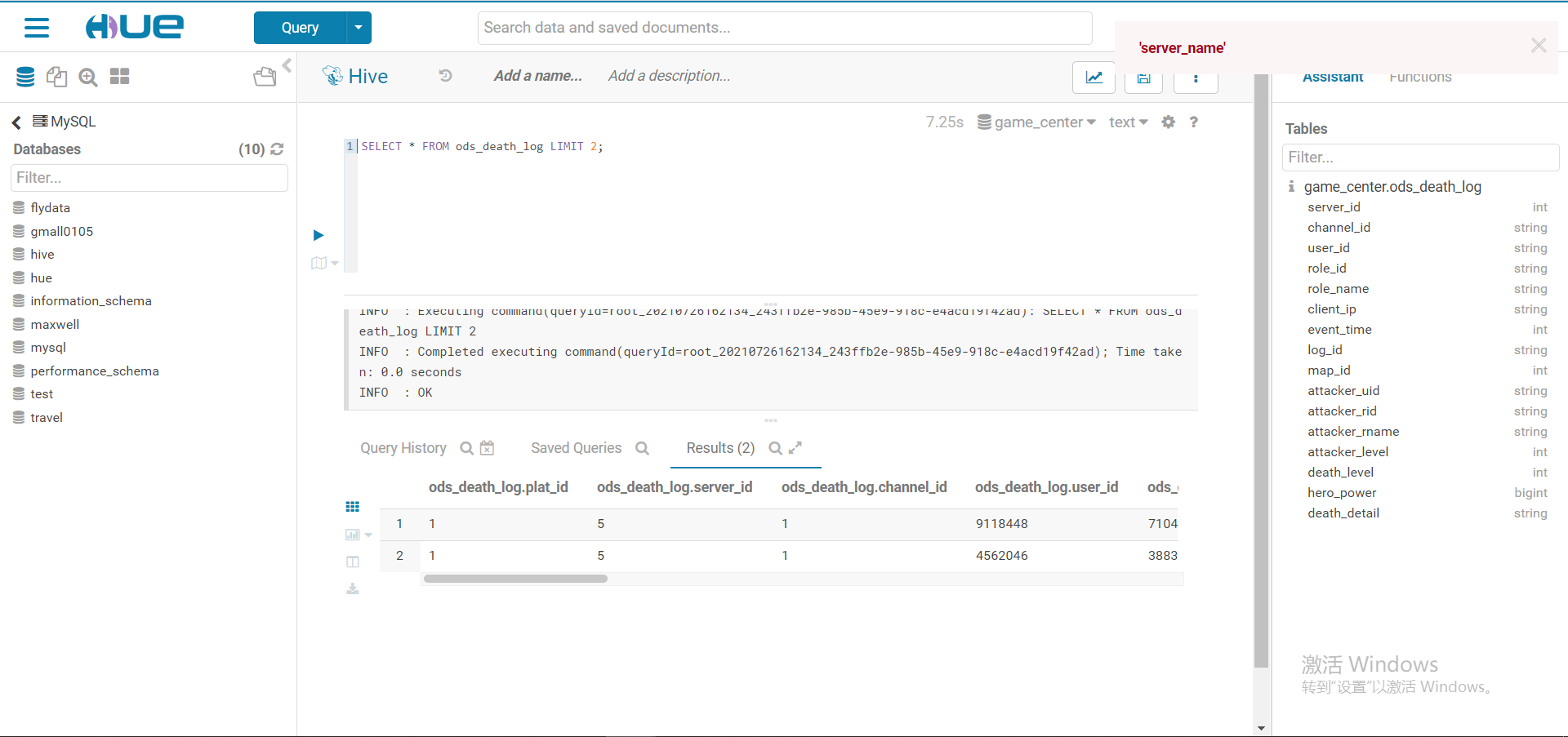Focus the search data and documents field

click(785, 28)
